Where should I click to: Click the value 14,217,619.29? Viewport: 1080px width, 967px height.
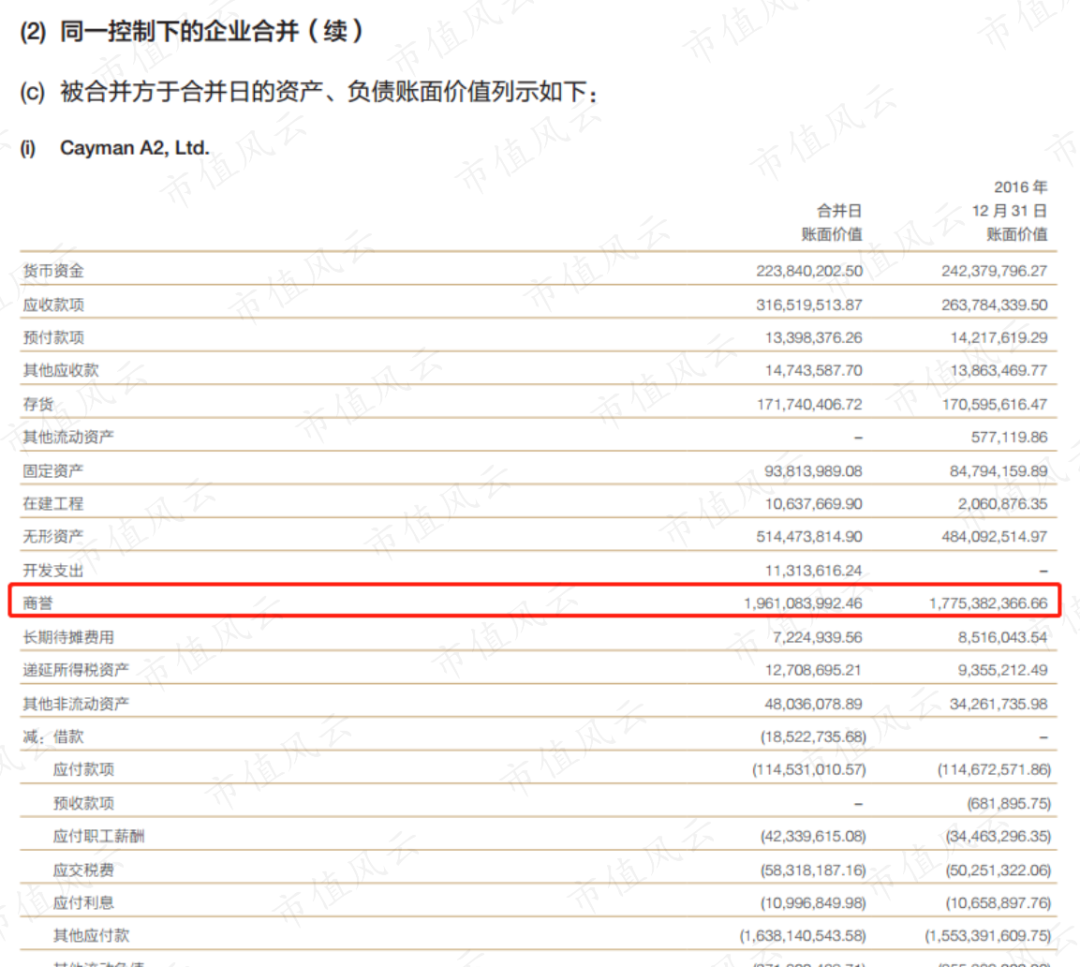pyautogui.click(x=999, y=337)
